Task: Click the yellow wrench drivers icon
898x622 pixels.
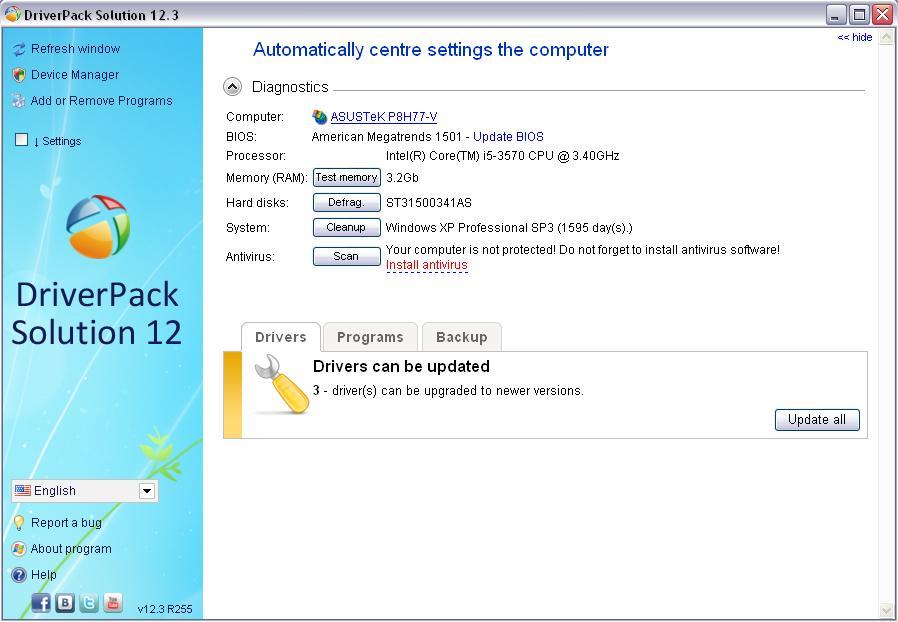Action: [281, 384]
